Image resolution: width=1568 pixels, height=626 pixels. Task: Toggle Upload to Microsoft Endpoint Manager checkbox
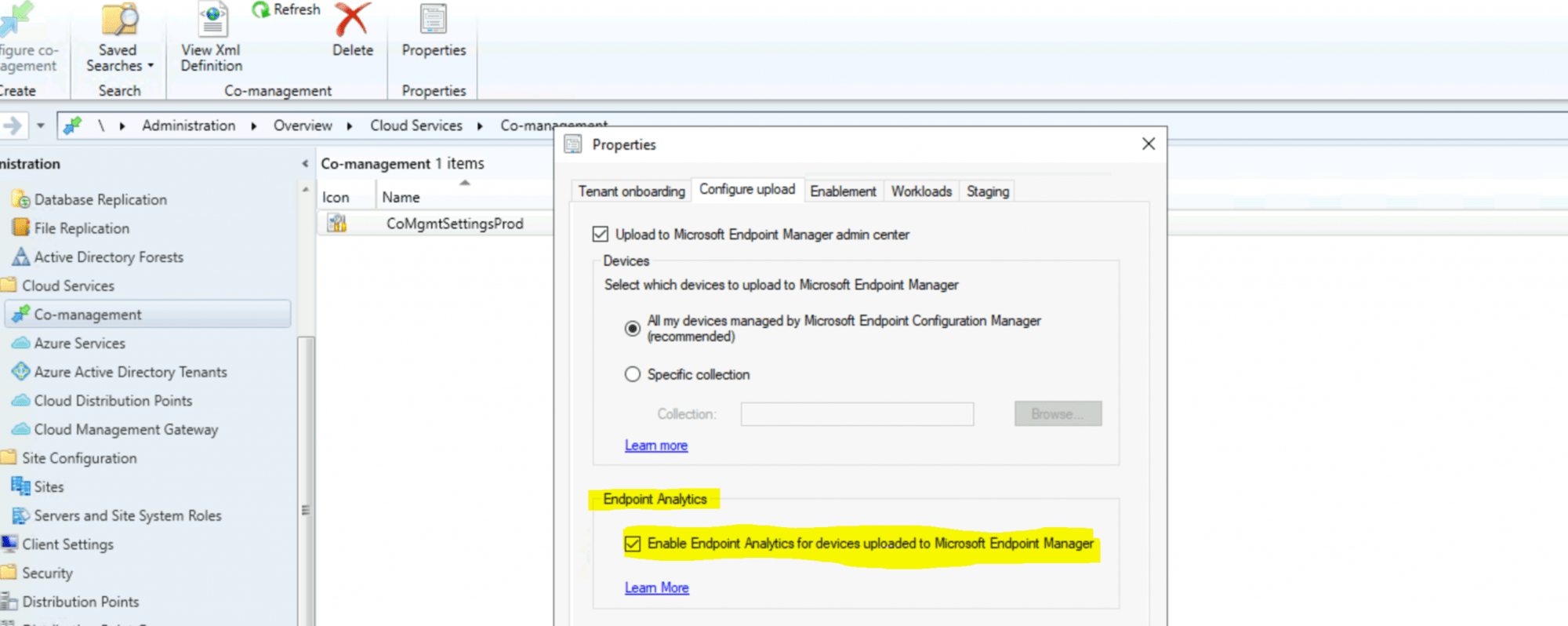point(601,234)
